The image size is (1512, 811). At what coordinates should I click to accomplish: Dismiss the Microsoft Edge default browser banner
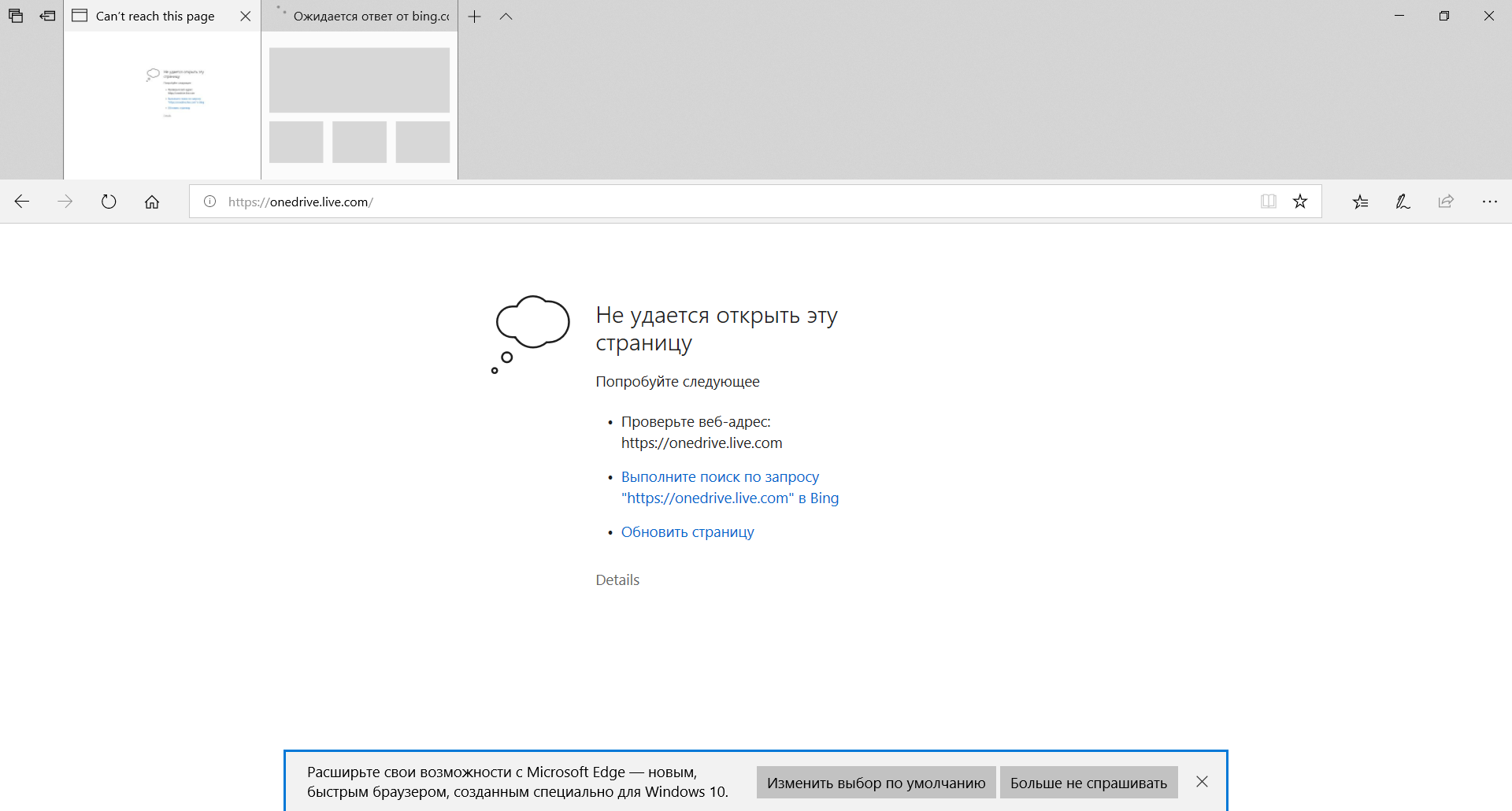point(1202,782)
